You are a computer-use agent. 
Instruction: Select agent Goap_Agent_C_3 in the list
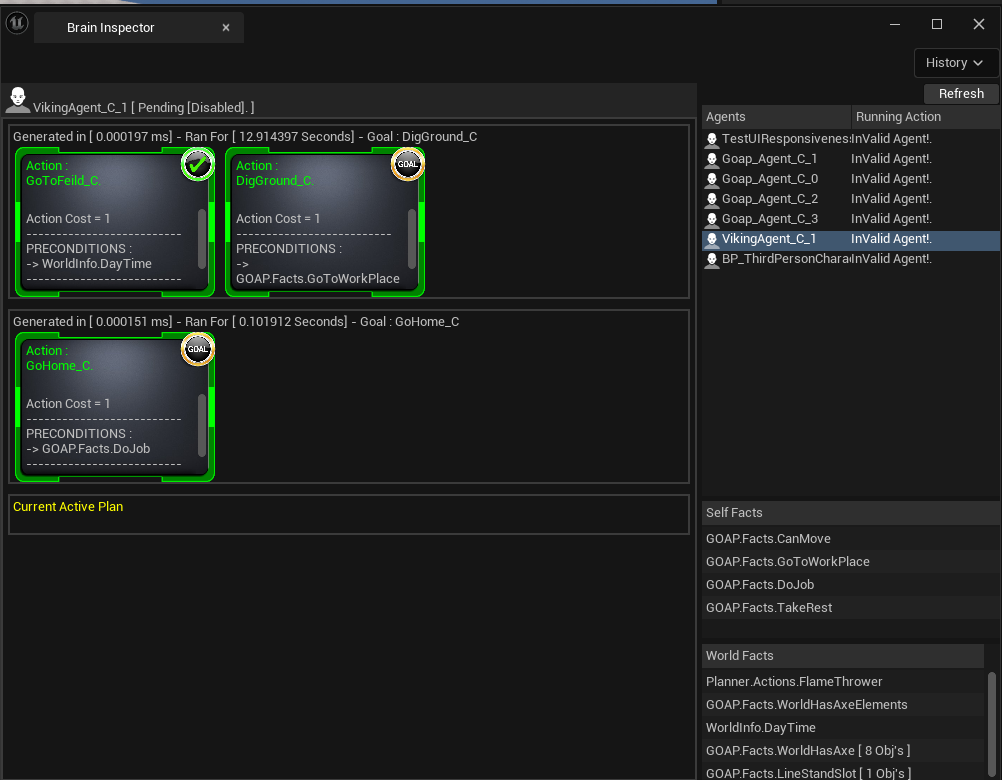click(769, 218)
